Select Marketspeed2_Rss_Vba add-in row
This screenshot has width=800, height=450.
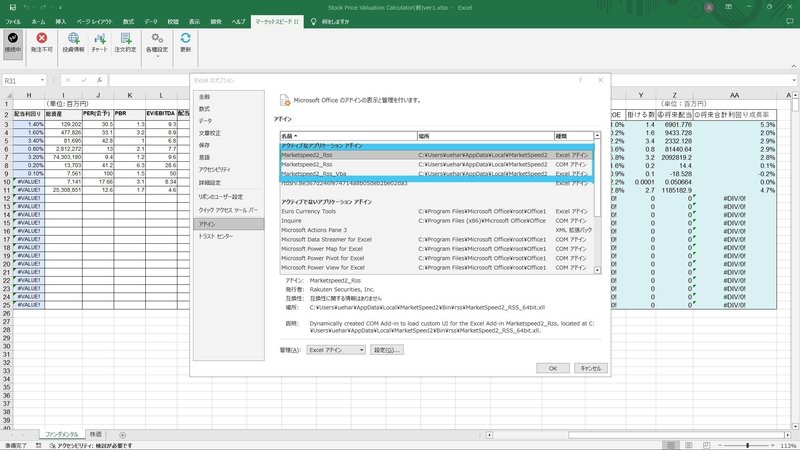(x=437, y=174)
